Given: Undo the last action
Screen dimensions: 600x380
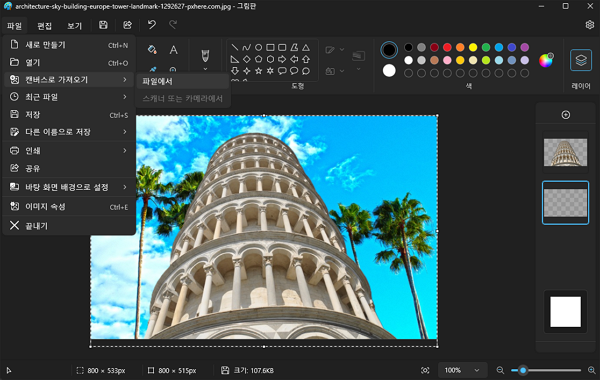Looking at the screenshot, I should coord(152,25).
